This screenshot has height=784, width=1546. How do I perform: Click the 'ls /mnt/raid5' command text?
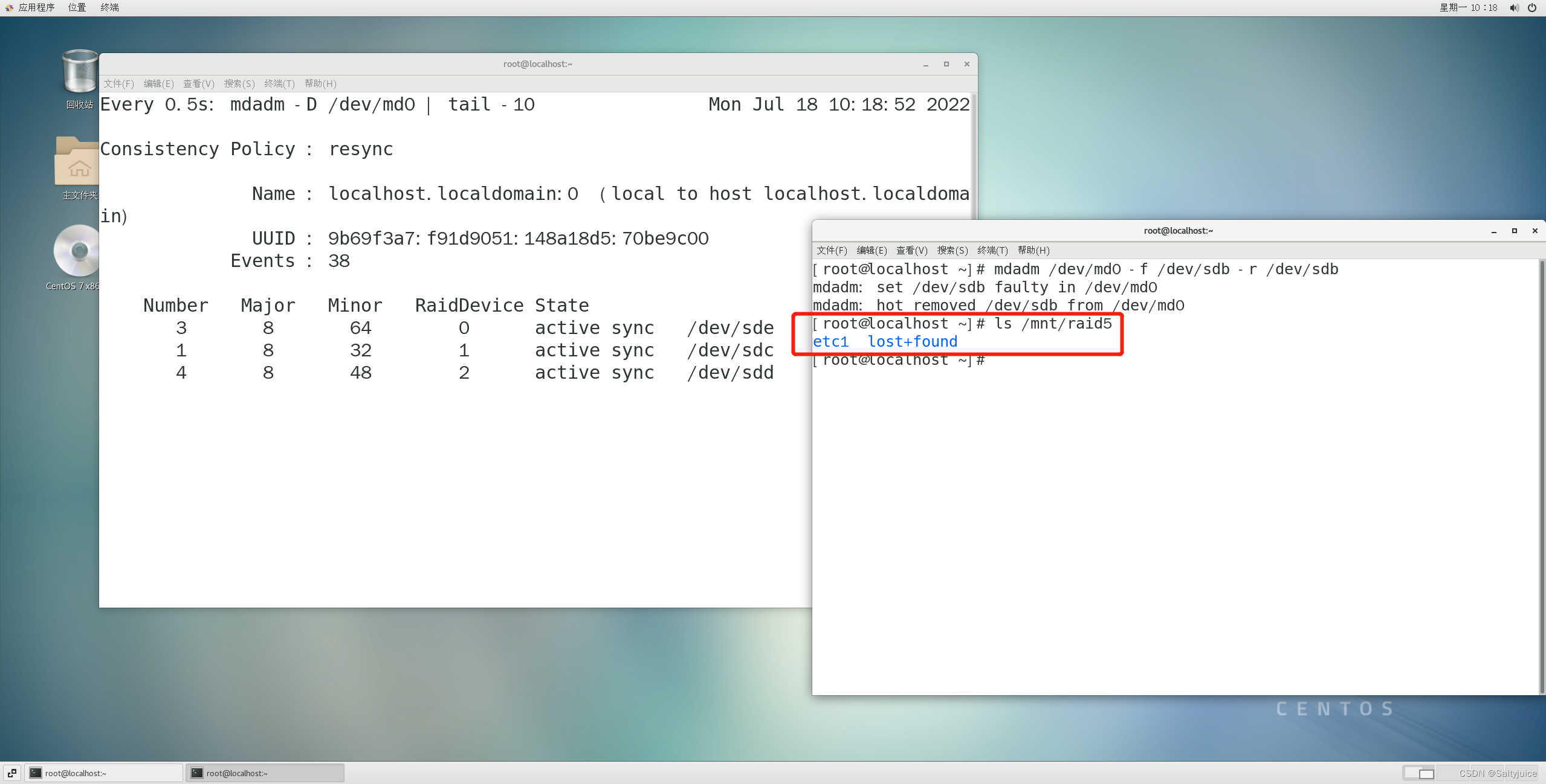point(1053,324)
